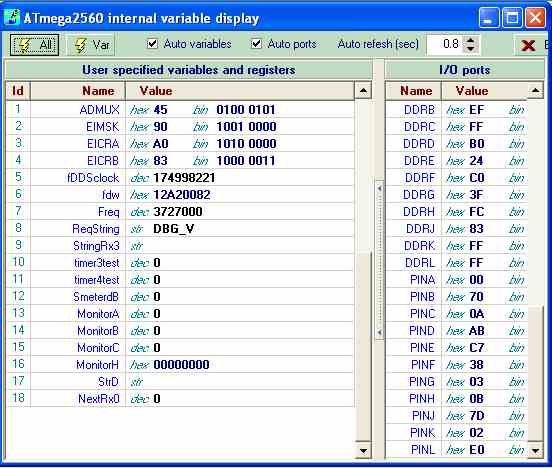Select the fDDSclock variable row
552x468 pixels.
pyautogui.click(x=180, y=178)
